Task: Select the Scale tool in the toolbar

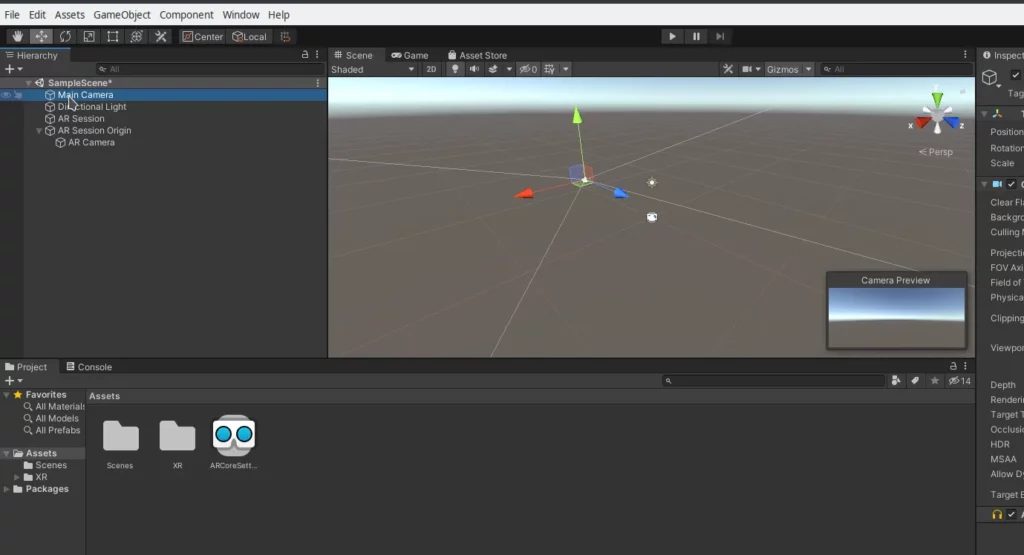Action: click(x=89, y=37)
